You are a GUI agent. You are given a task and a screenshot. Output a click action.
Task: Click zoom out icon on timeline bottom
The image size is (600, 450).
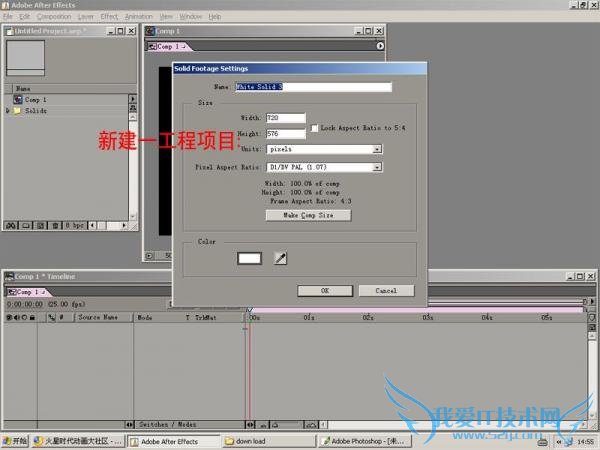pyautogui.click(x=264, y=425)
